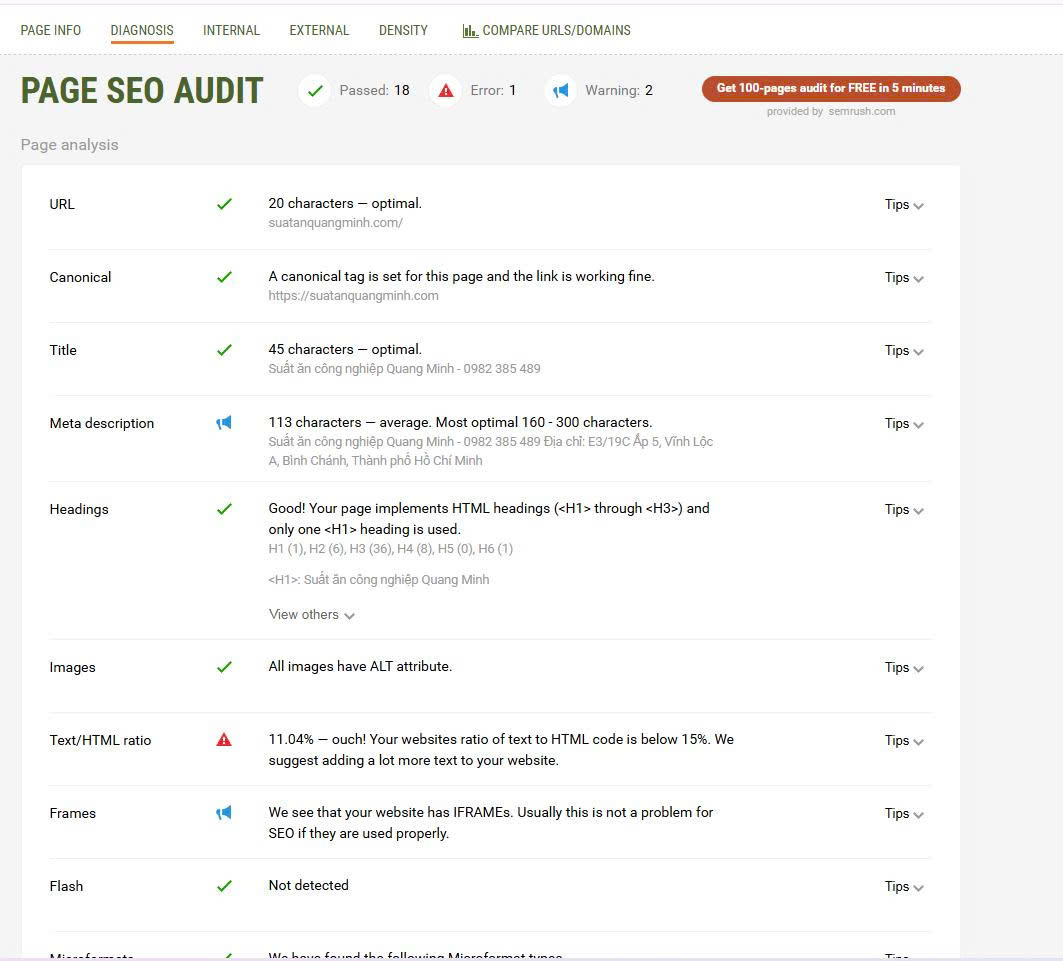Expand Tips for the Meta description row
Image resolution: width=1063 pixels, height=961 pixels.
[904, 424]
